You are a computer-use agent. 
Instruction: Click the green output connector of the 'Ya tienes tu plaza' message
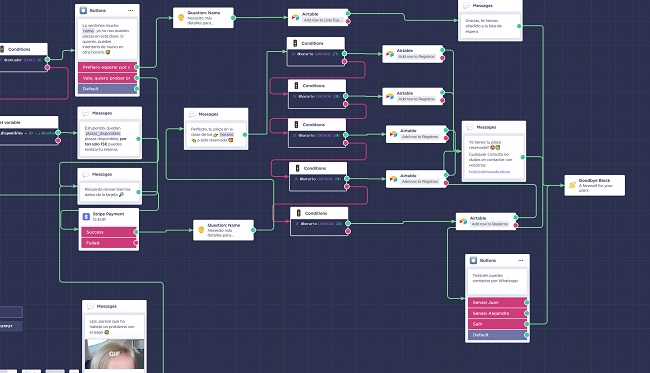coord(523,157)
